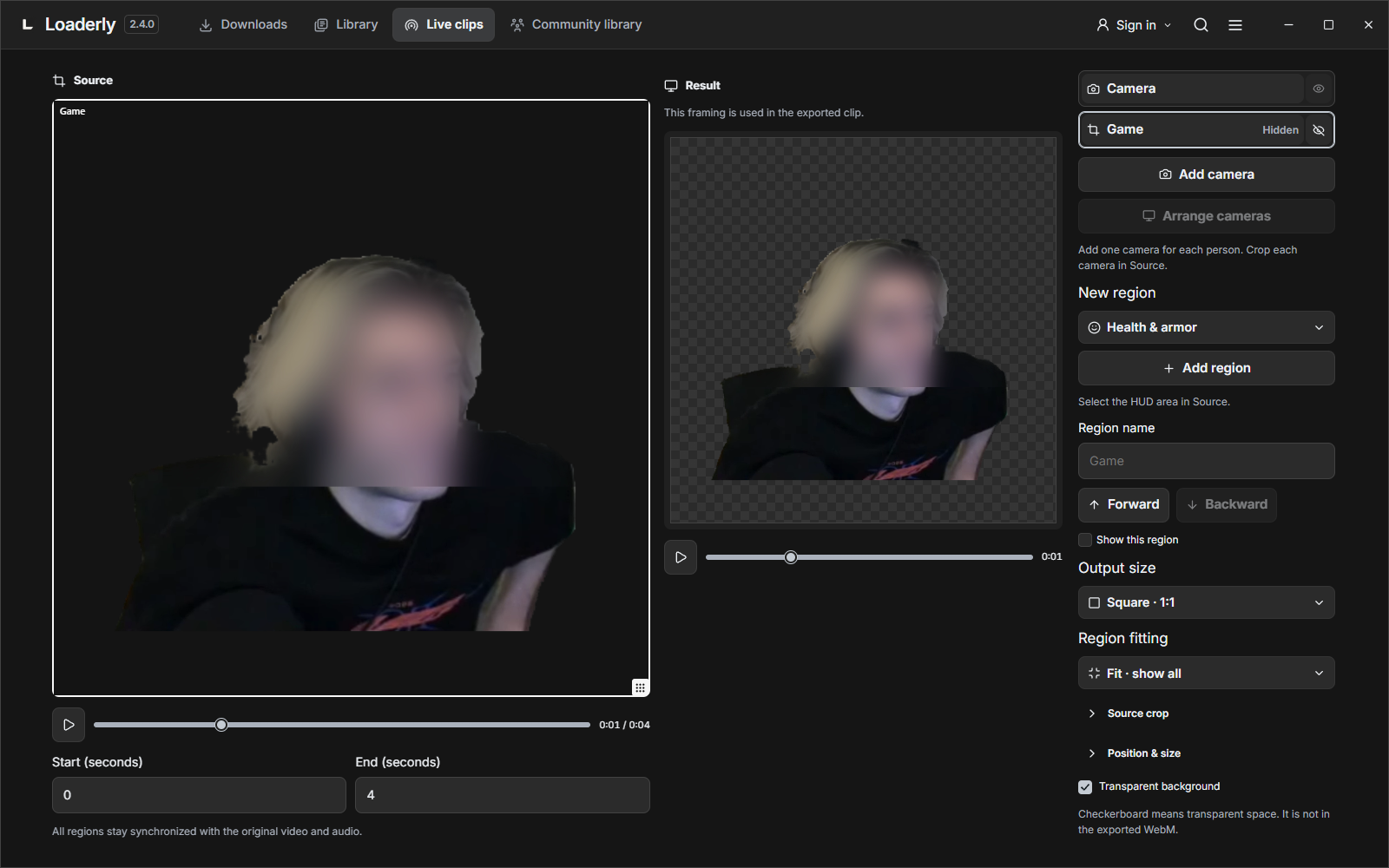Open the hamburger menu icon
Screen dimensions: 1389x868
(1235, 25)
